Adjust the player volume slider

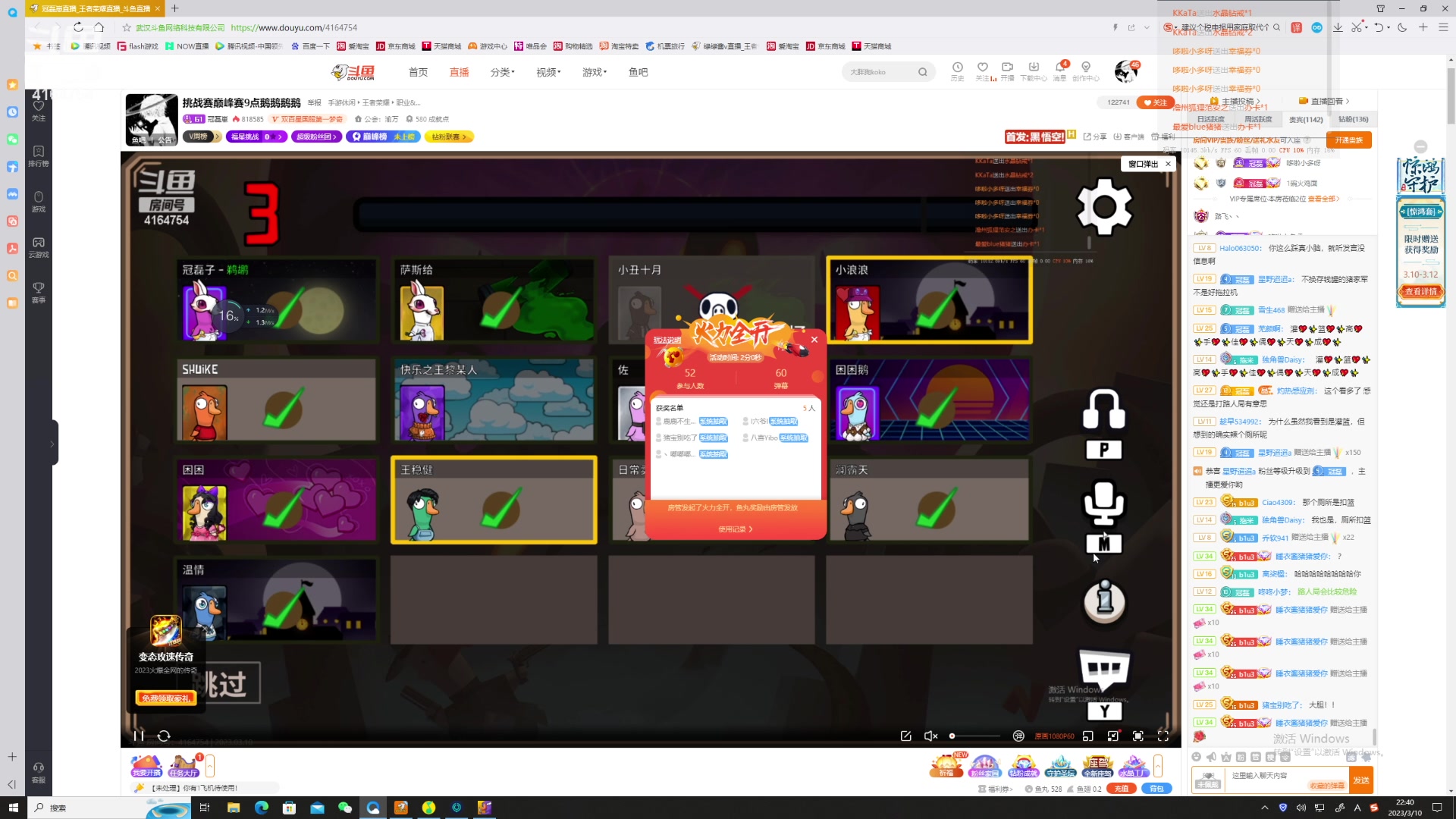coord(975,736)
